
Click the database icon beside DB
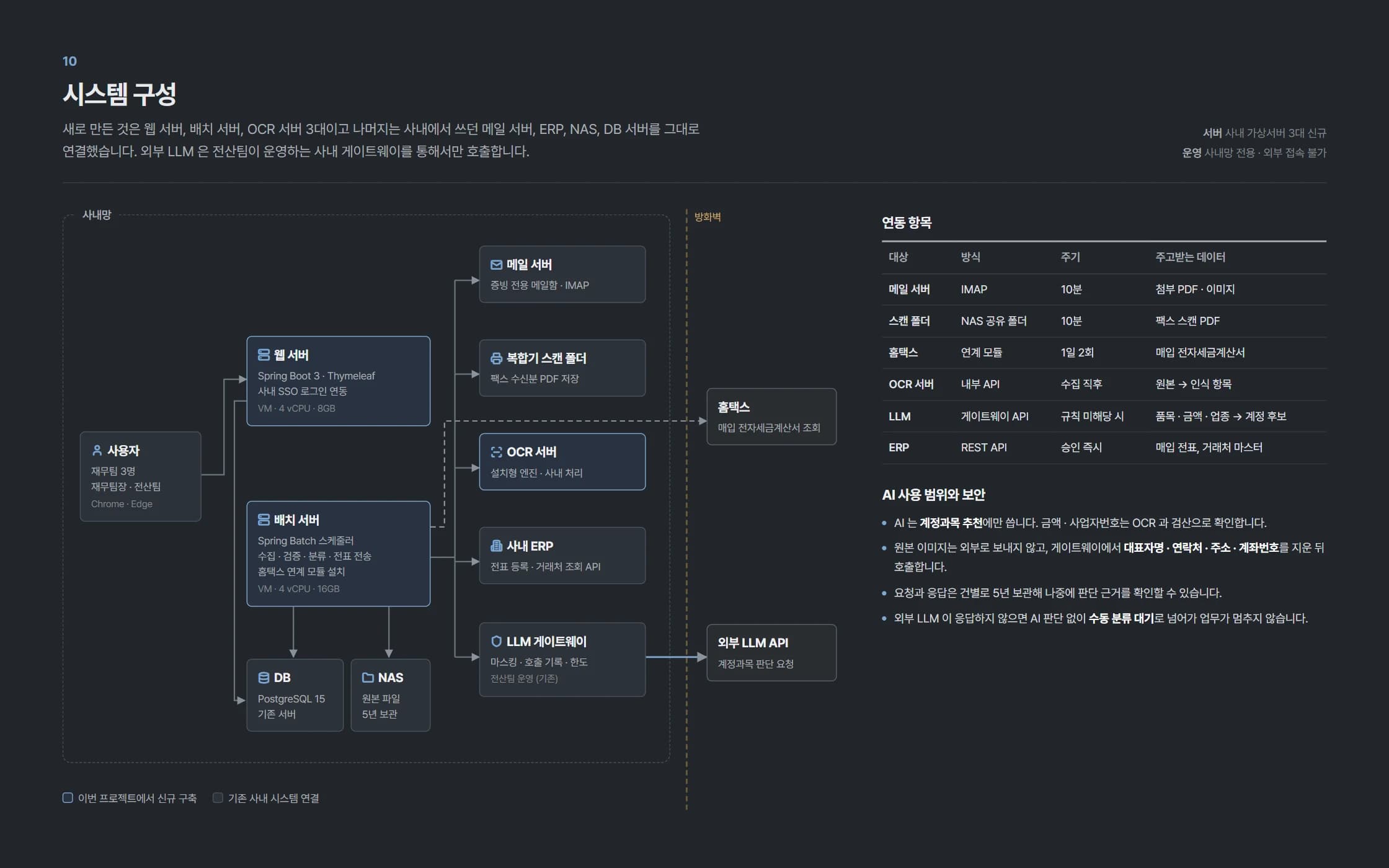[x=264, y=678]
